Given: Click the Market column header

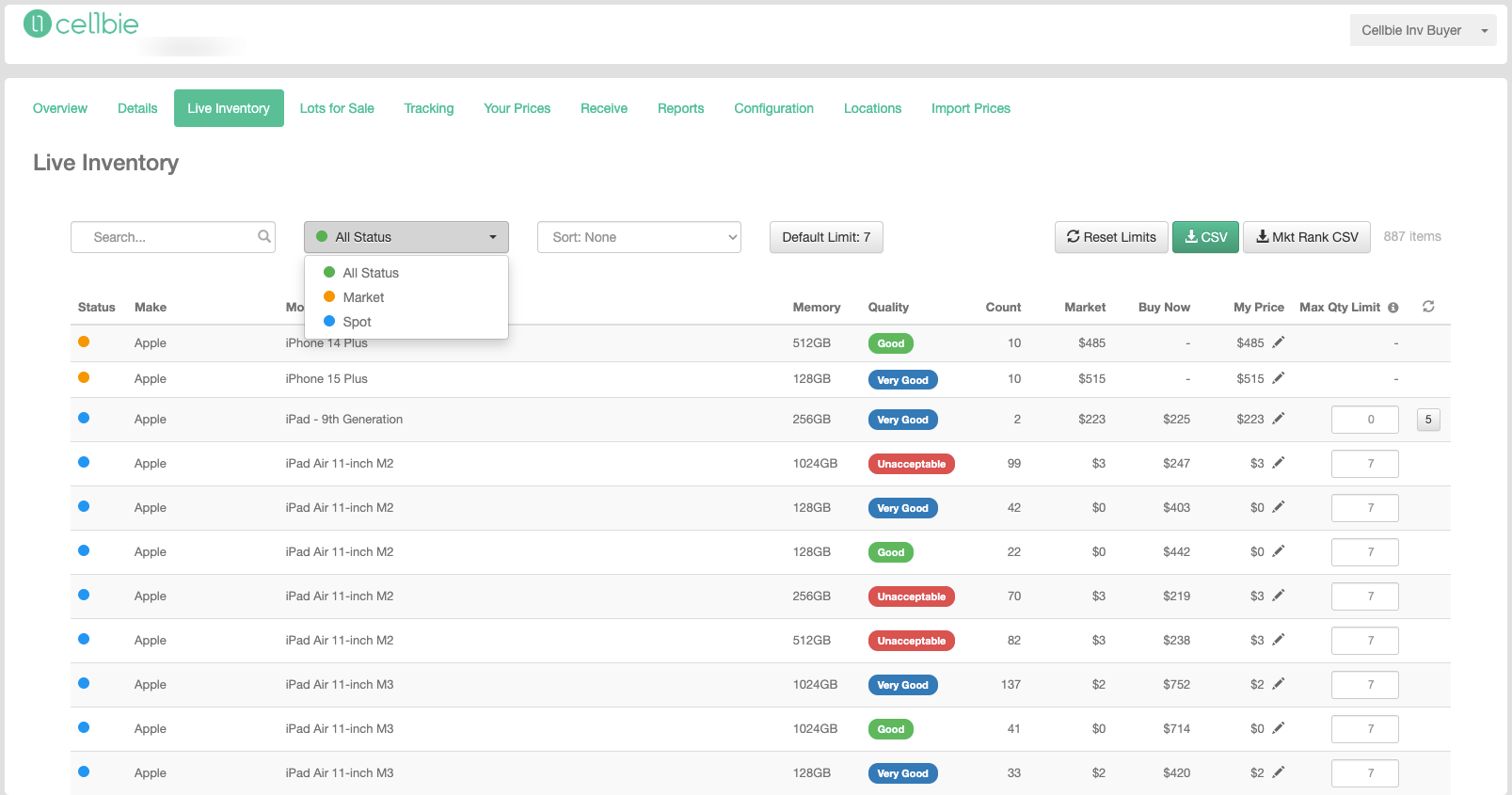Looking at the screenshot, I should tap(1085, 308).
